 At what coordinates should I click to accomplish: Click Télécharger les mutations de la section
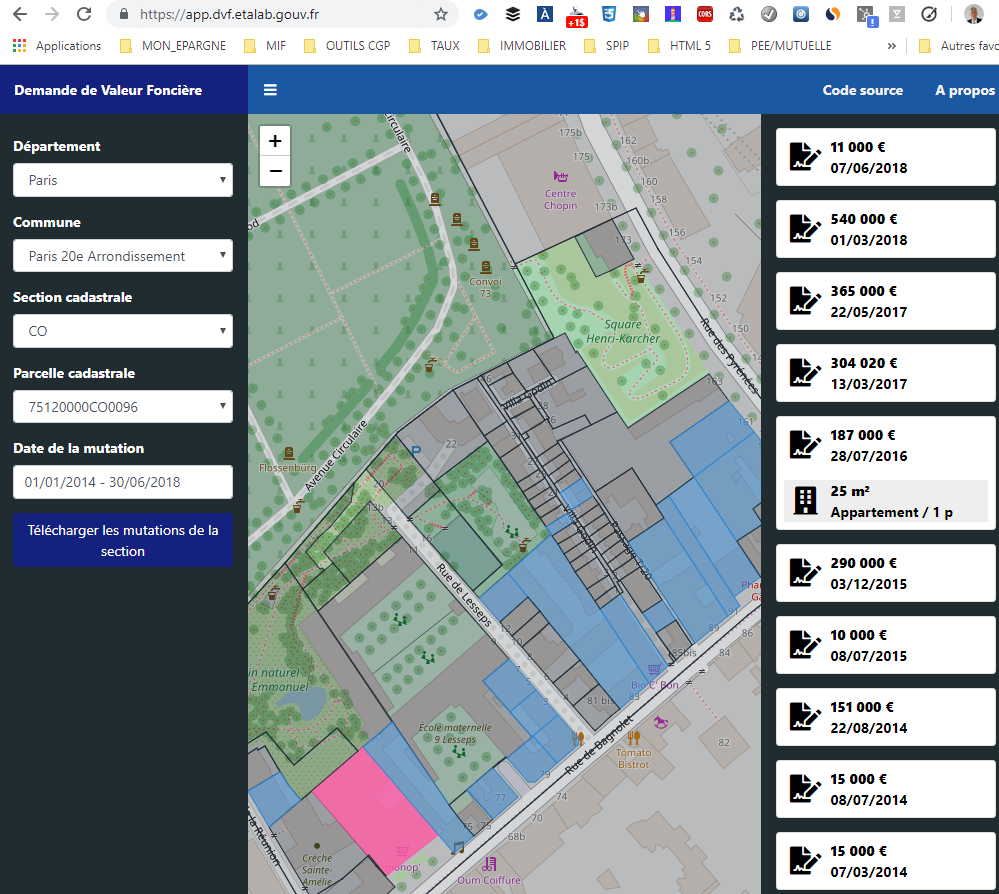122,541
